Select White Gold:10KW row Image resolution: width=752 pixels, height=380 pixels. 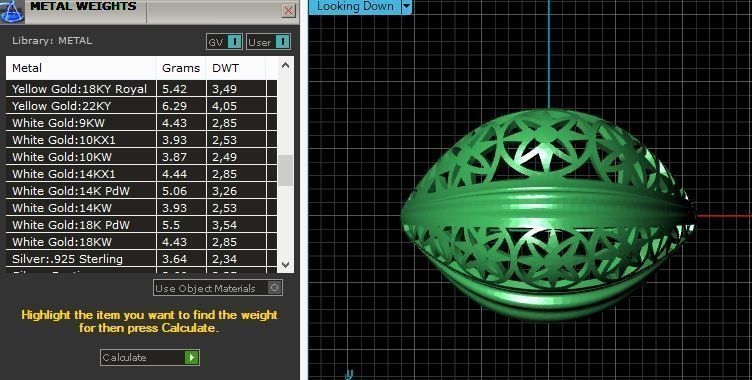coord(141,157)
